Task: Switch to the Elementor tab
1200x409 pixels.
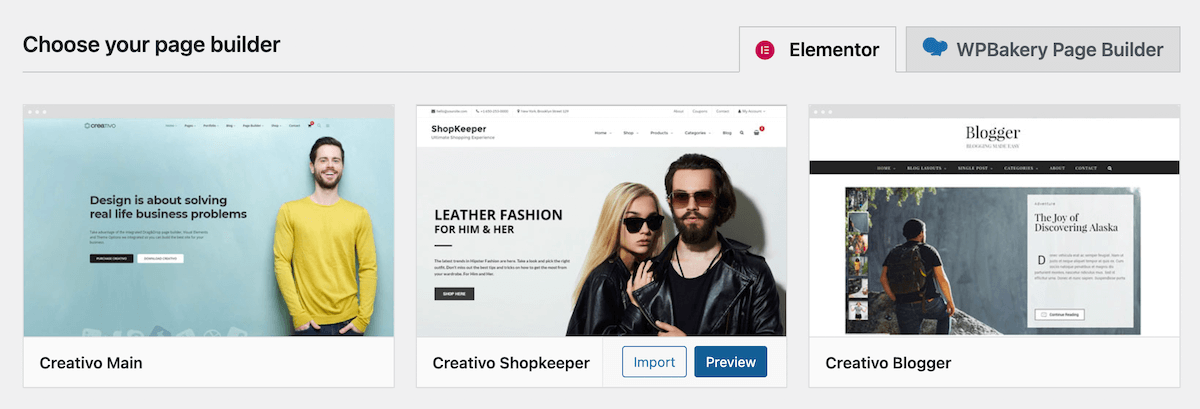Action: [818, 49]
